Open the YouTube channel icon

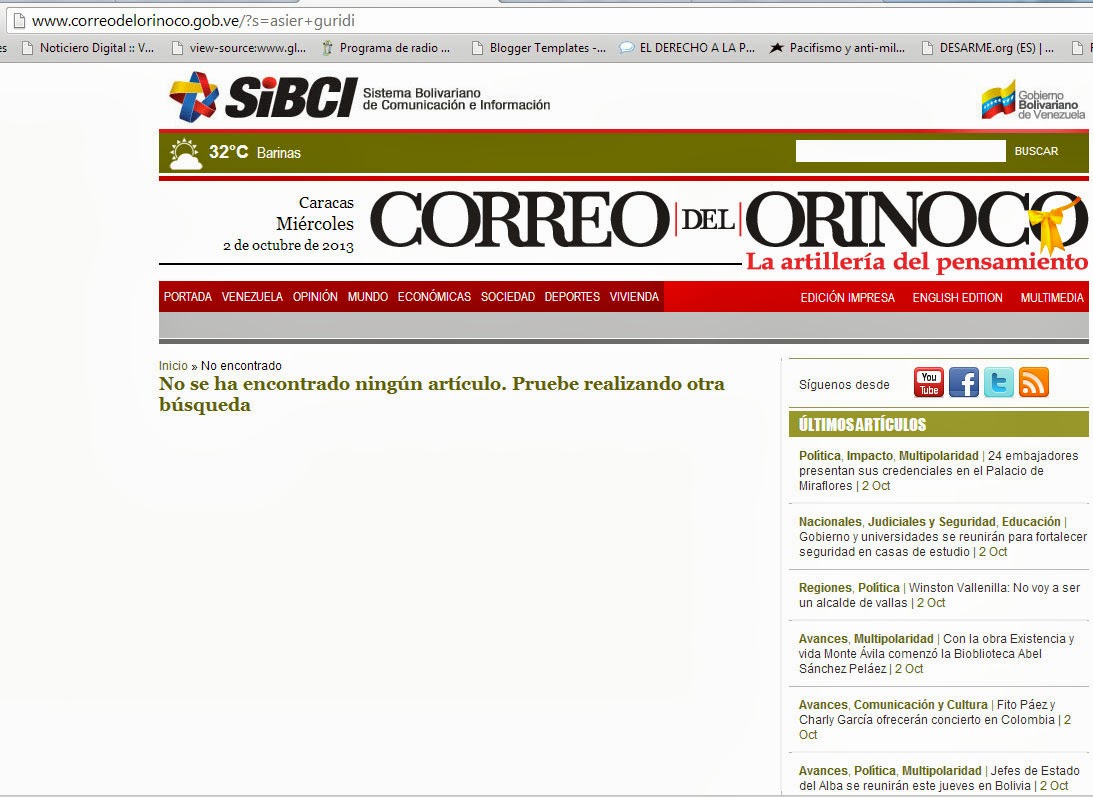click(928, 382)
